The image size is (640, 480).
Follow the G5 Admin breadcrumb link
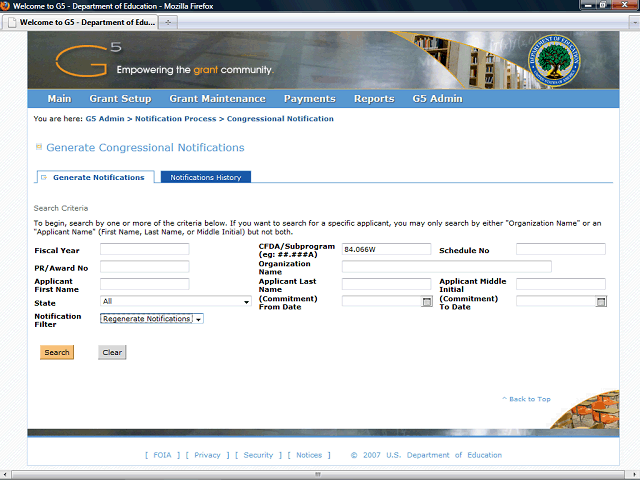pyautogui.click(x=105, y=119)
